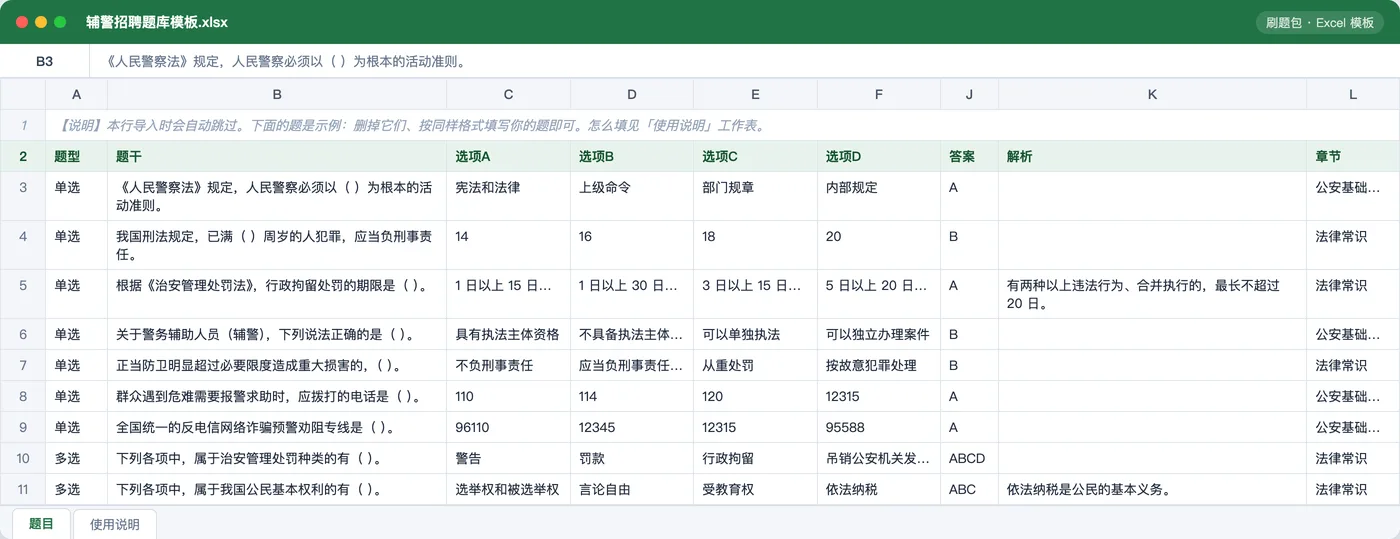Click the 选项A header cell
Viewport: 1400px width, 539px height.
[x=508, y=156]
